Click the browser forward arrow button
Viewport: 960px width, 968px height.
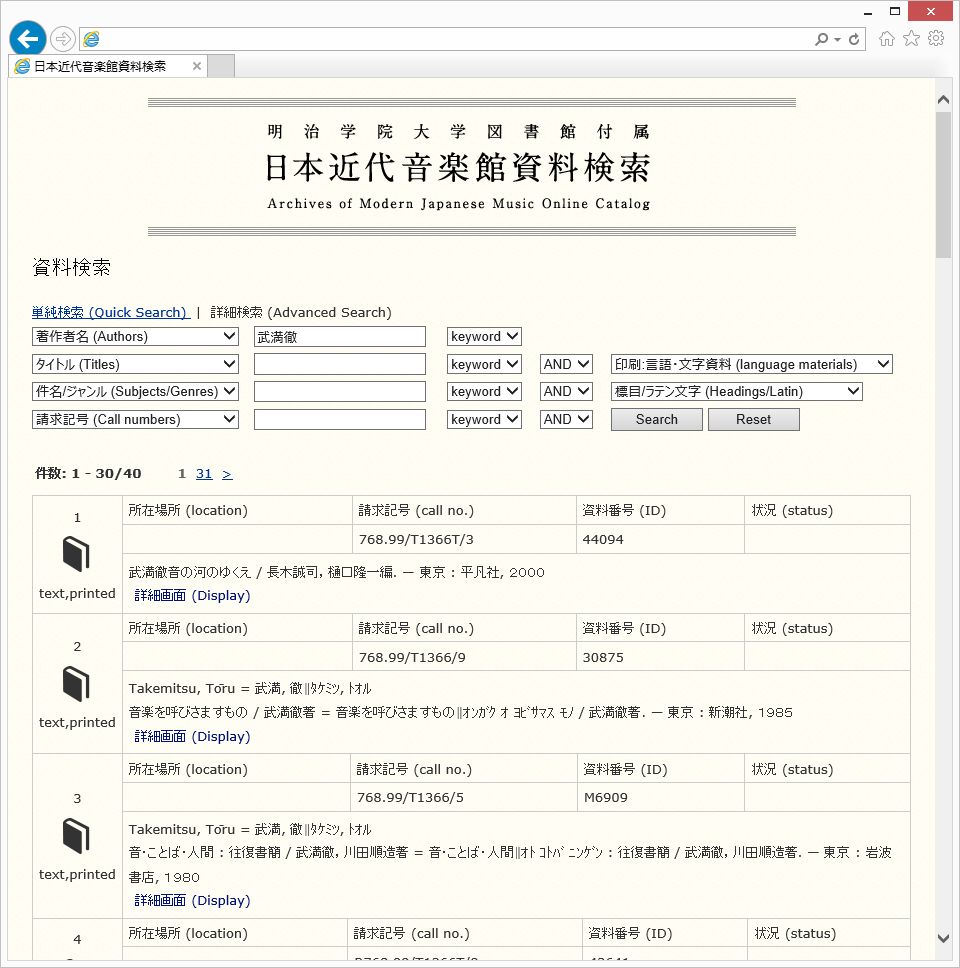pyautogui.click(x=63, y=39)
